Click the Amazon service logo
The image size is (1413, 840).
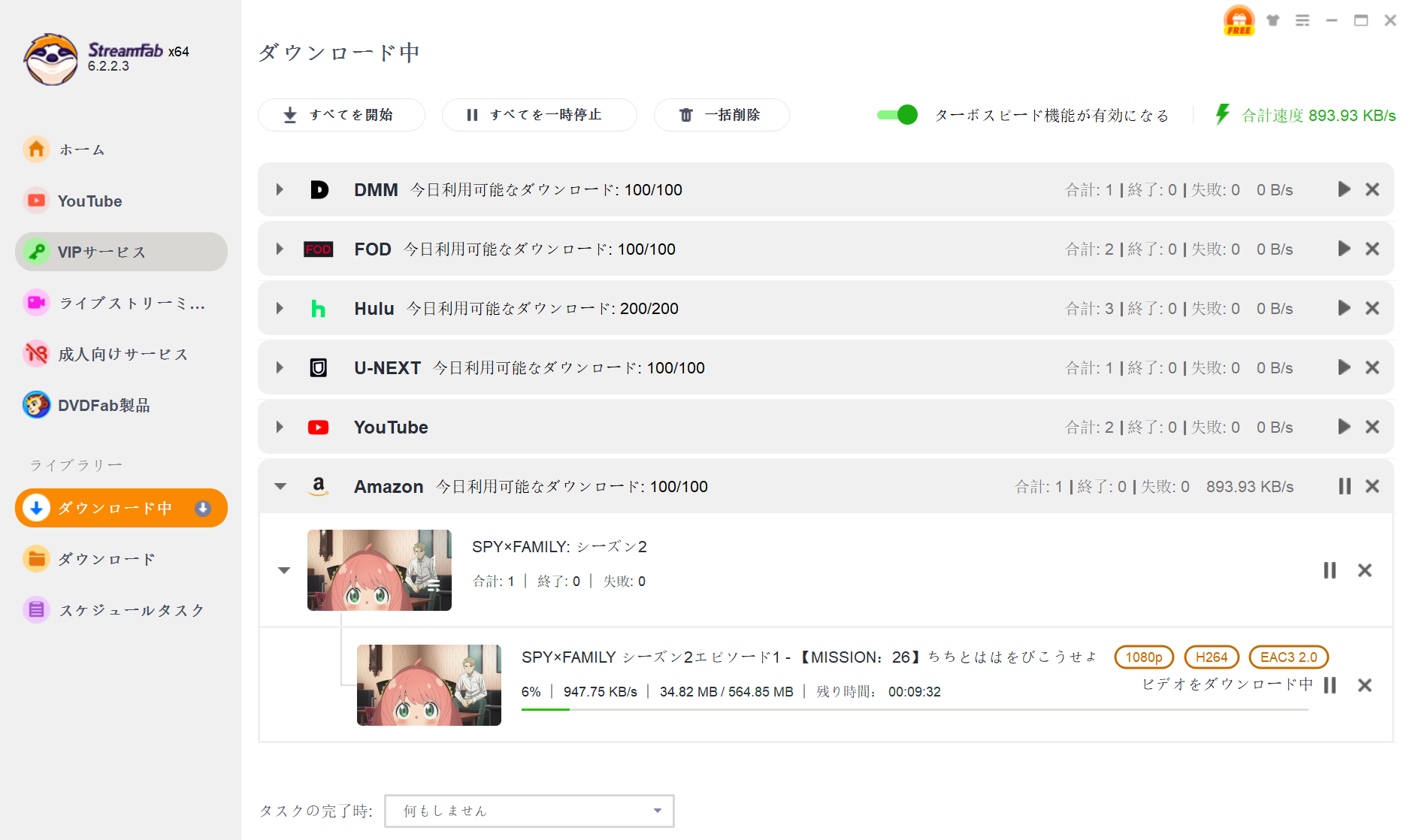point(319,486)
